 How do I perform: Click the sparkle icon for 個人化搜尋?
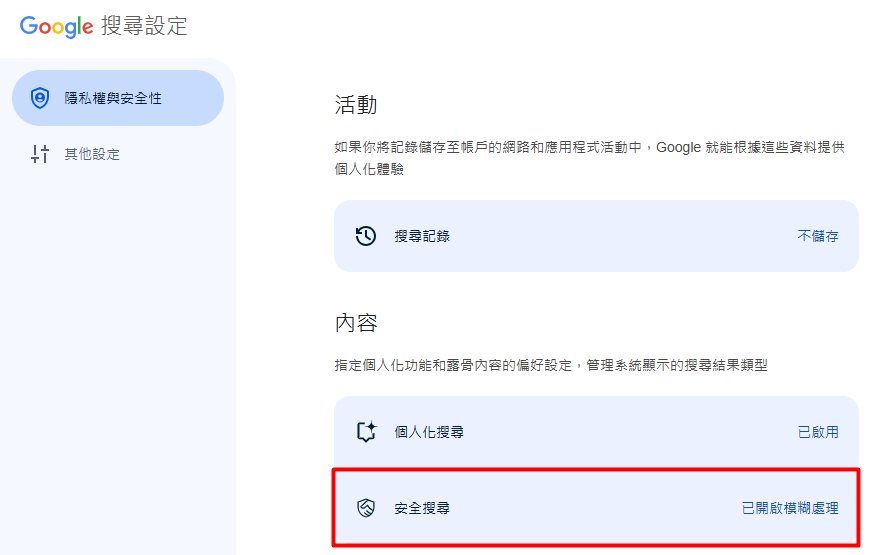tap(366, 432)
